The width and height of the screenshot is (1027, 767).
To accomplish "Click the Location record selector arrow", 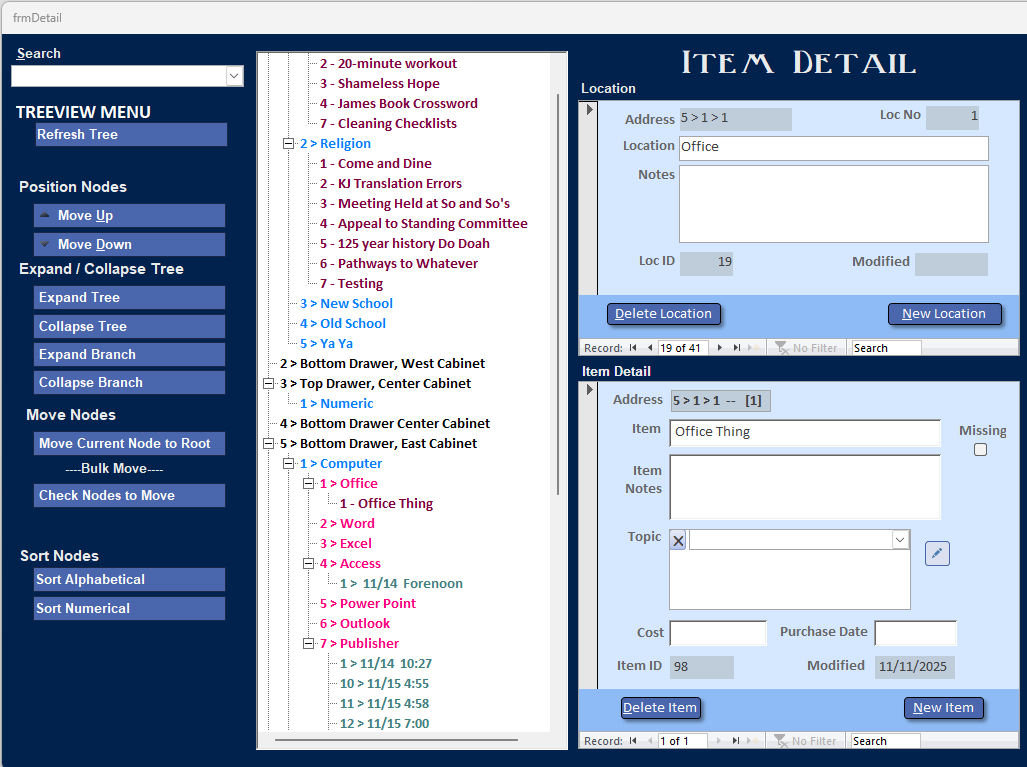I will (x=589, y=109).
